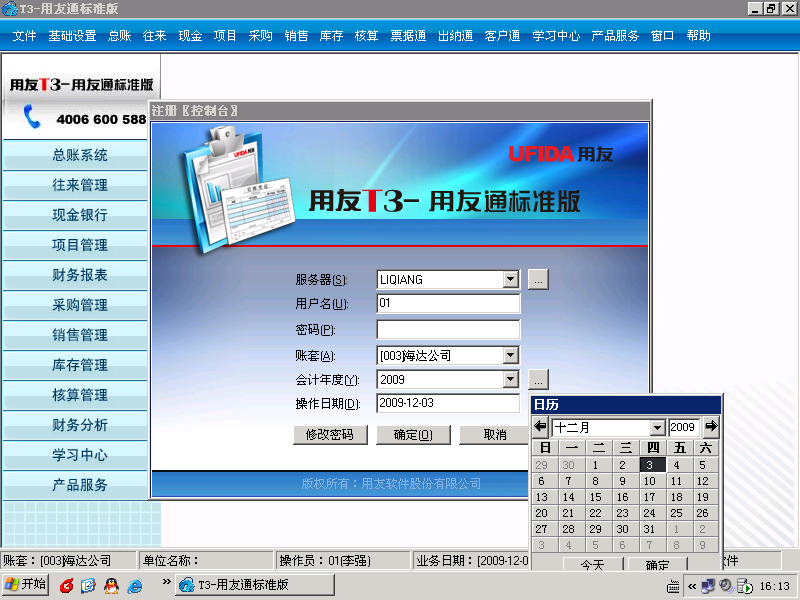Image resolution: width=800 pixels, height=600 pixels.
Task: Select 财务分析 in sidebar
Action: [x=80, y=424]
